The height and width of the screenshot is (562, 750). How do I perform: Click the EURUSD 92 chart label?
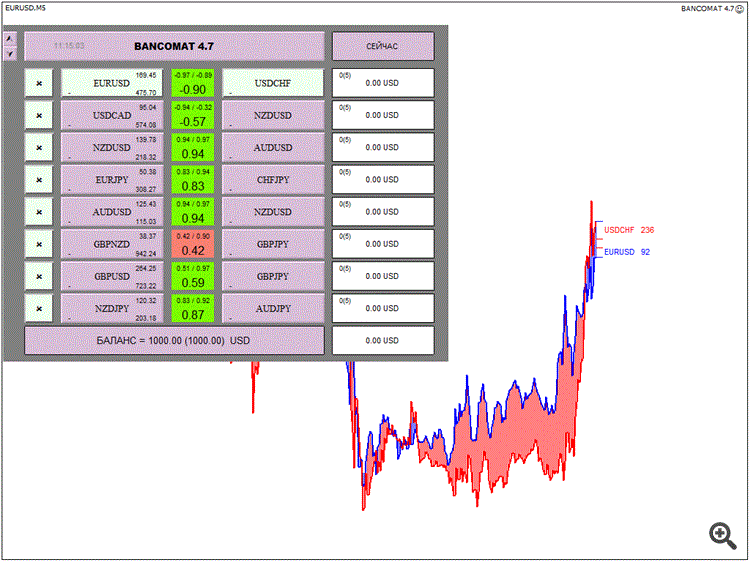[x=627, y=252]
